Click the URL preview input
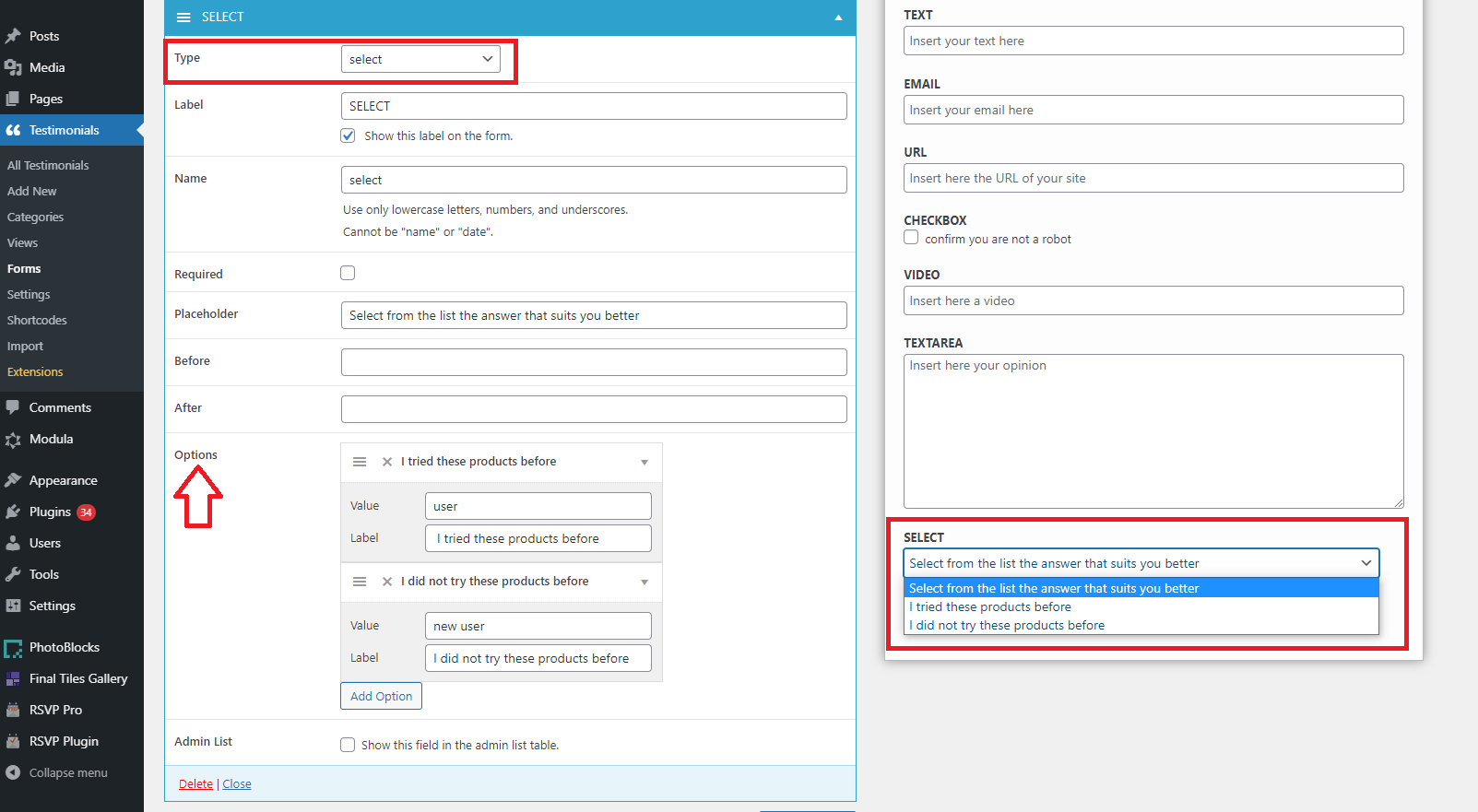 [x=1153, y=178]
